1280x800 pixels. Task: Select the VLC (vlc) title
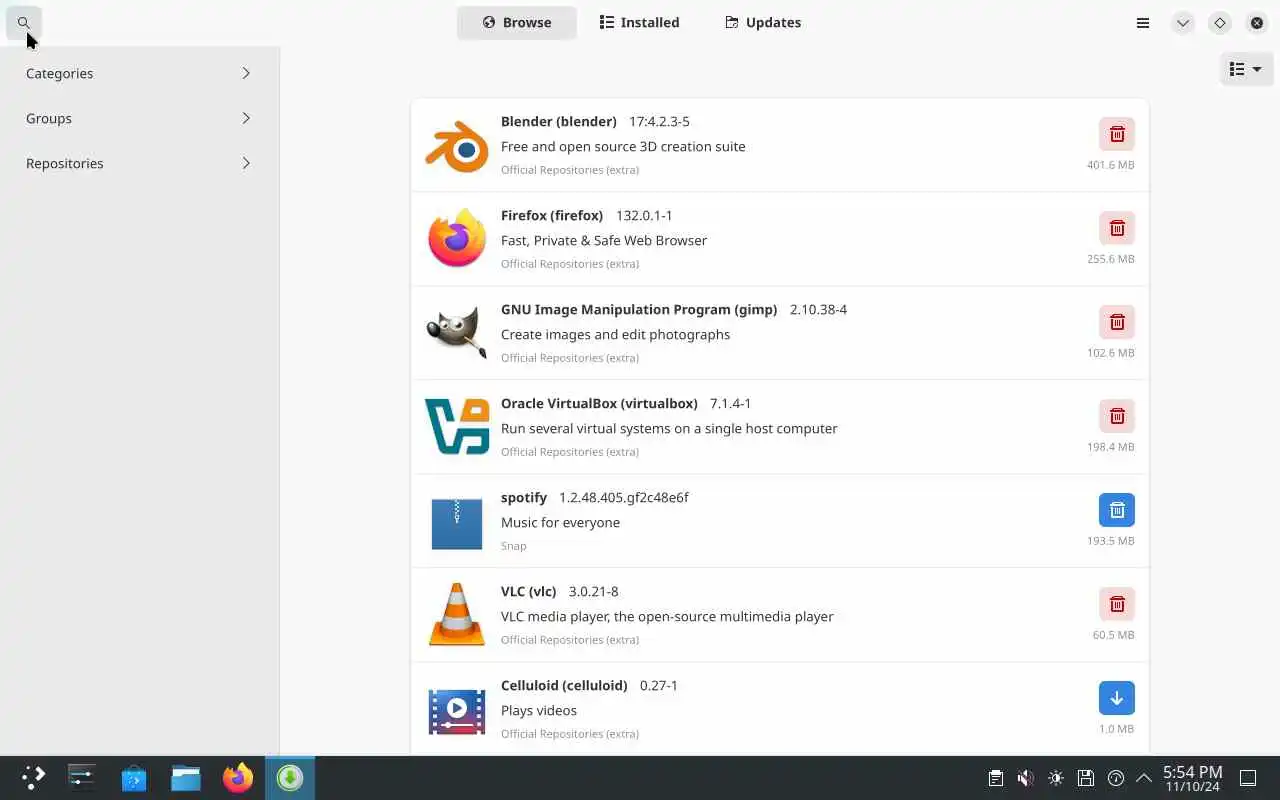click(x=528, y=591)
